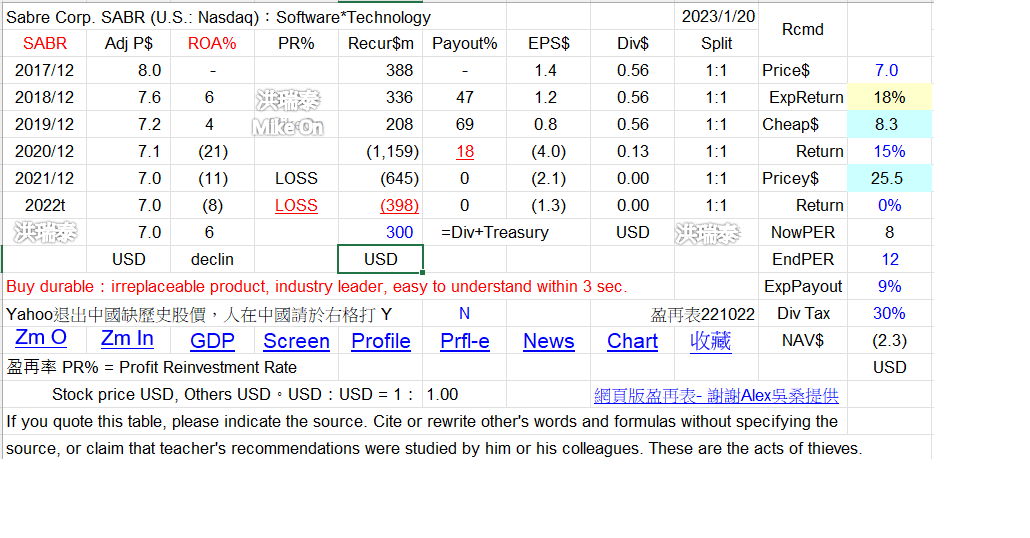This screenshot has height=538, width=1030.
Task: Select the 0% Return value
Action: coord(889,205)
